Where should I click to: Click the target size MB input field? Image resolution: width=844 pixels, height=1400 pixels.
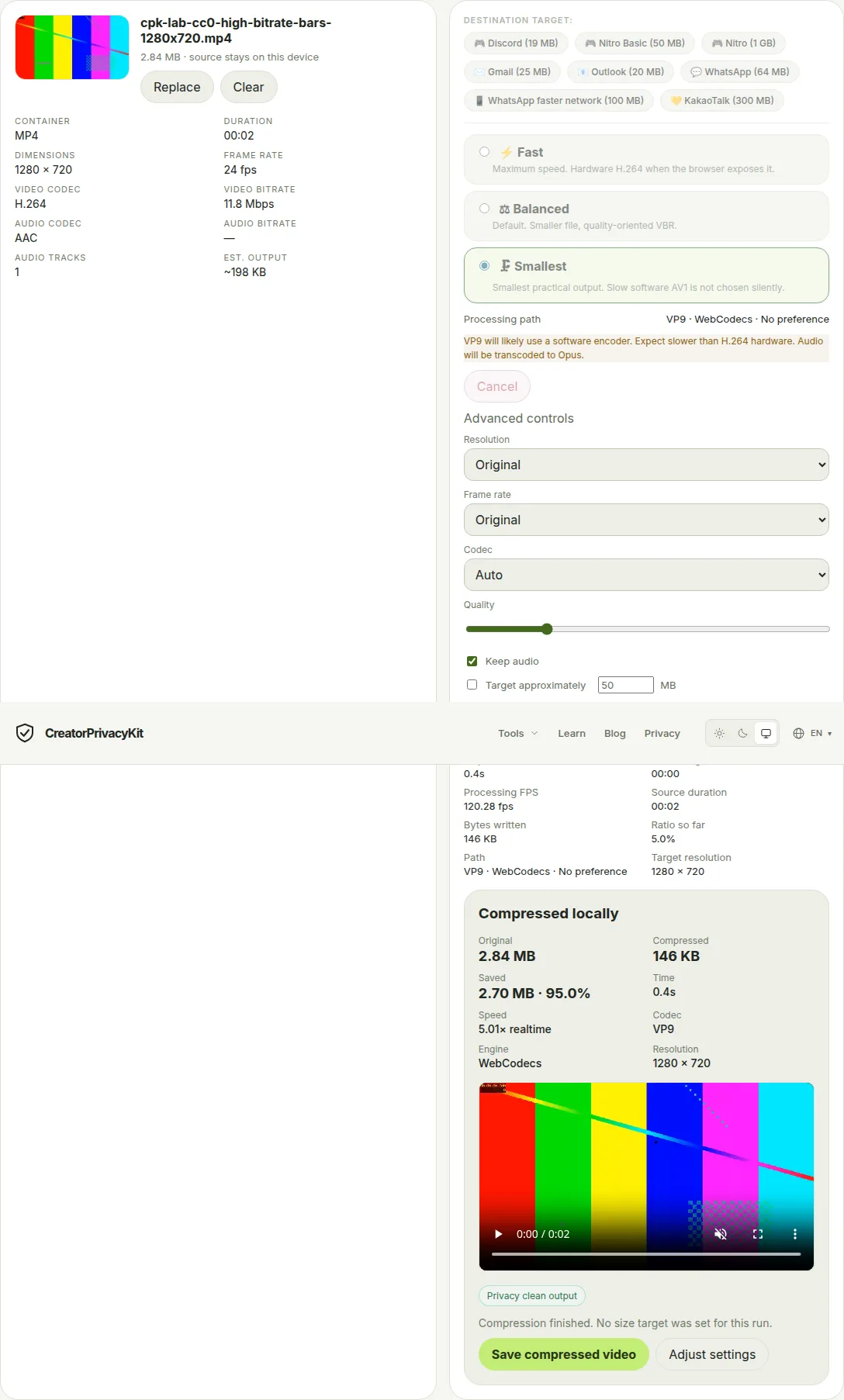click(625, 685)
